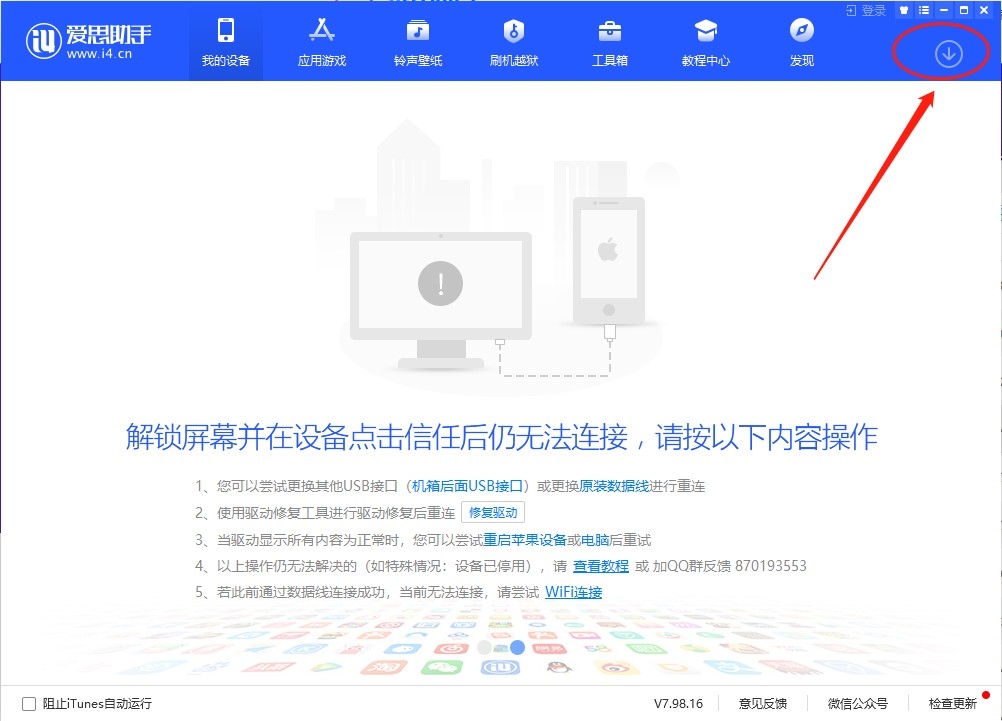The height and width of the screenshot is (721, 1002).
Task: Open the main menu list icon
Action: 924,10
